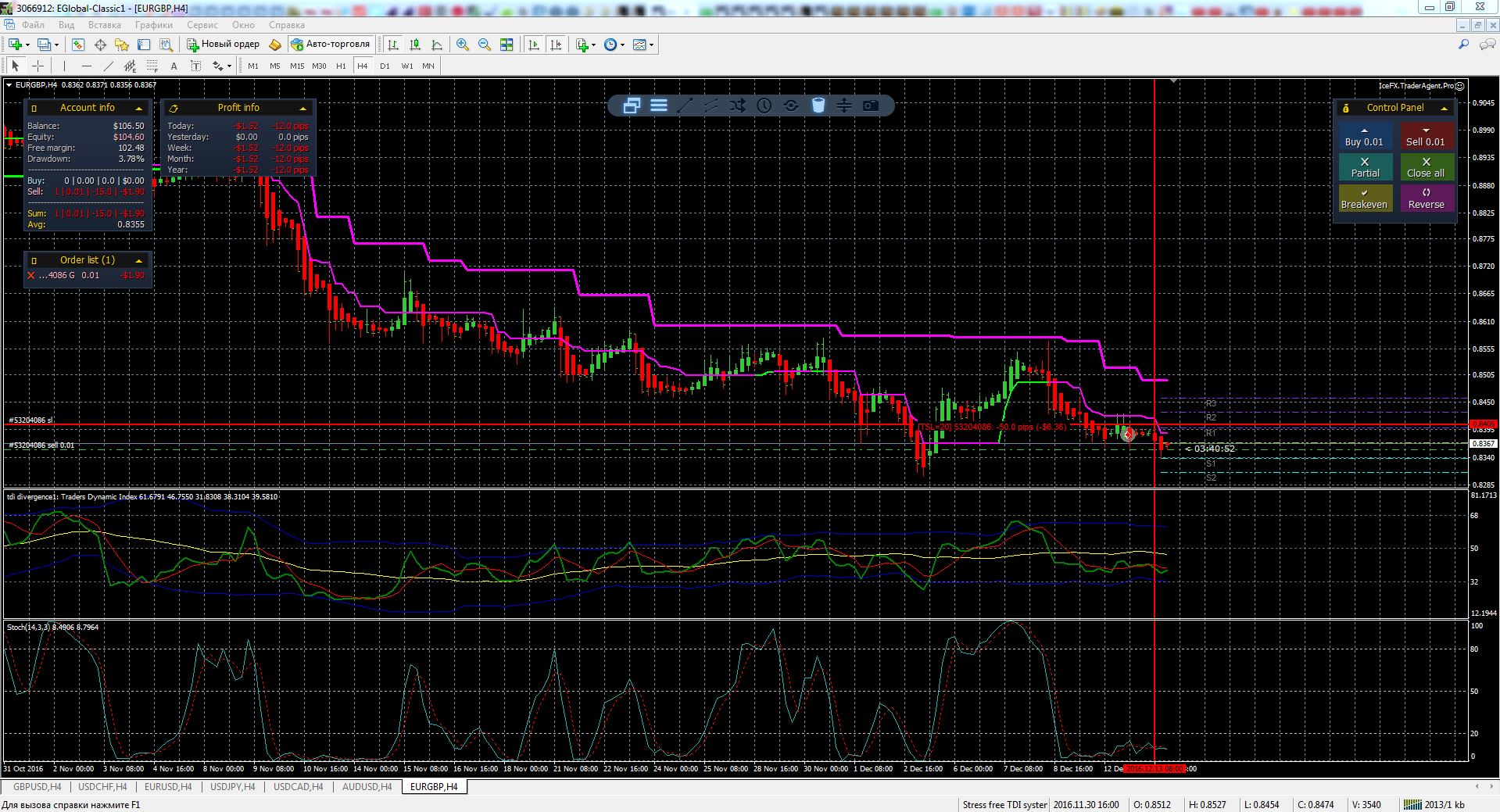The width and height of the screenshot is (1500, 812).
Task: Collapse the Profit info panel
Action: click(303, 108)
